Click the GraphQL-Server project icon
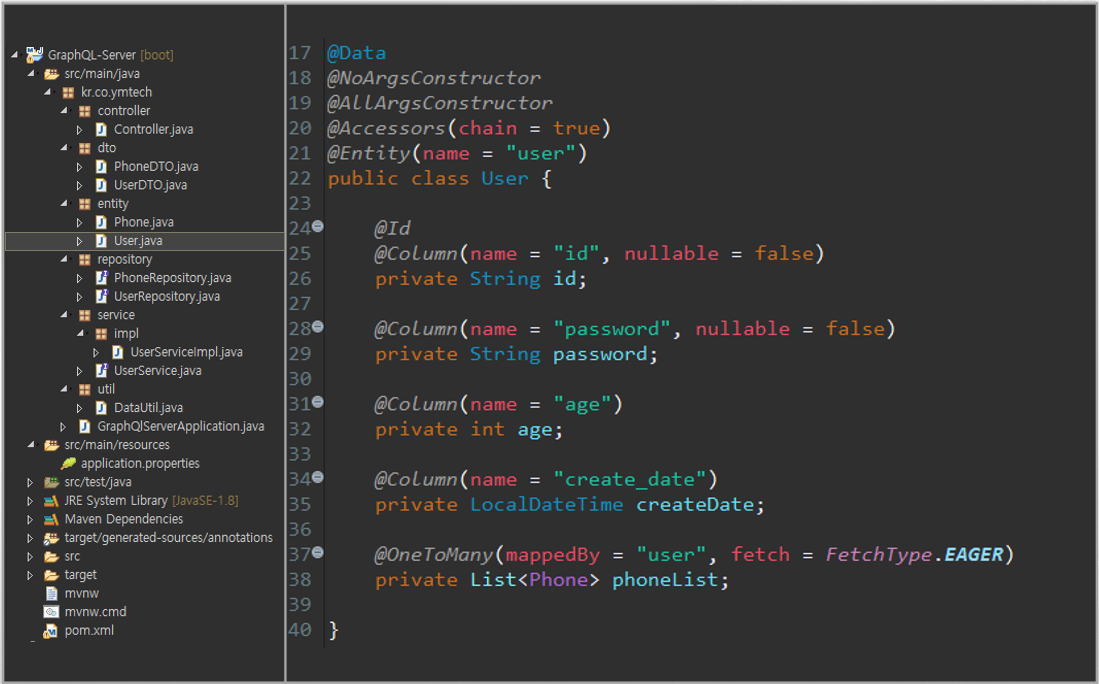This screenshot has width=1099, height=684. coord(35,55)
